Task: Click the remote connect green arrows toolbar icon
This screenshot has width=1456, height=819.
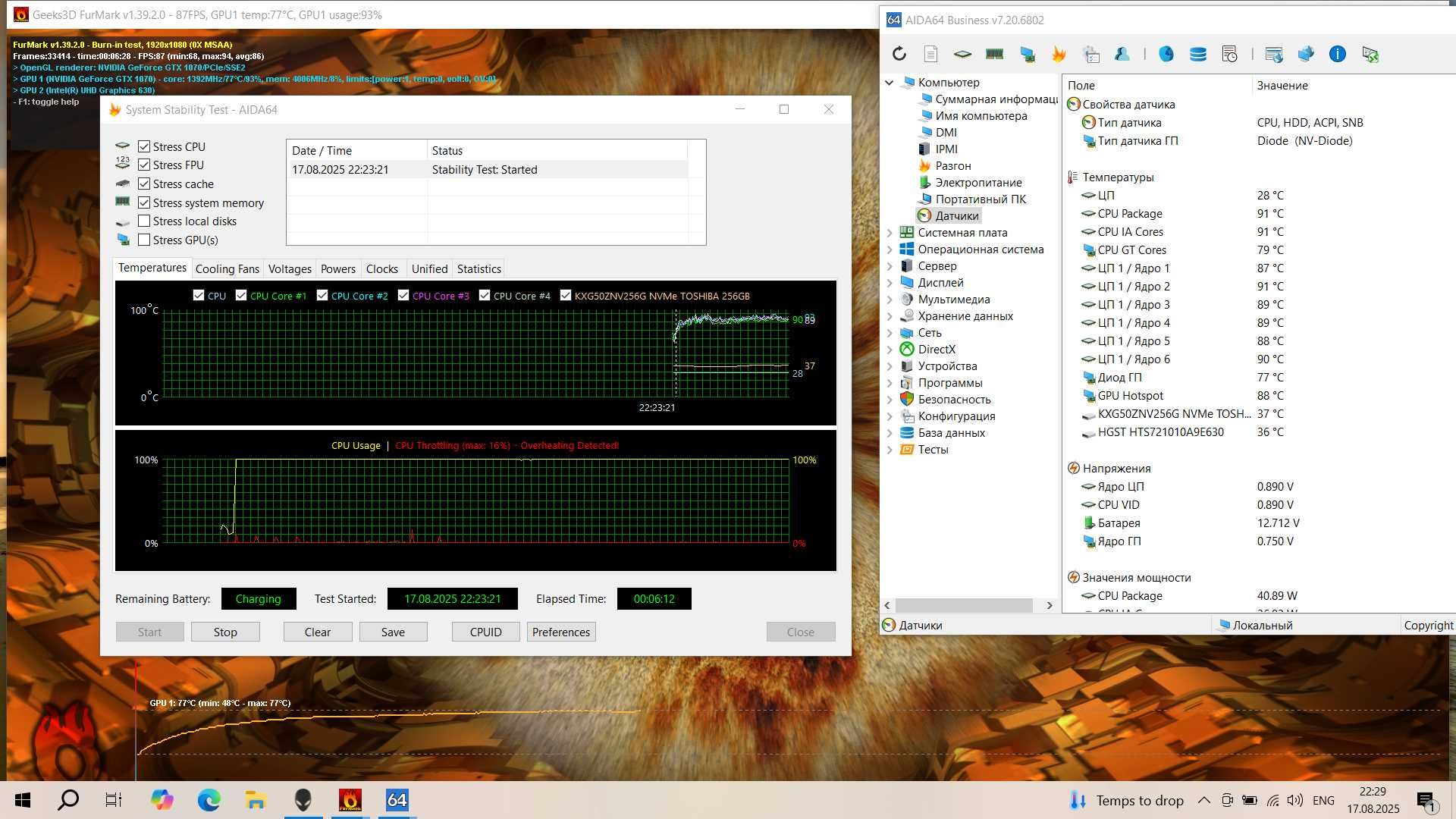Action: [1370, 54]
